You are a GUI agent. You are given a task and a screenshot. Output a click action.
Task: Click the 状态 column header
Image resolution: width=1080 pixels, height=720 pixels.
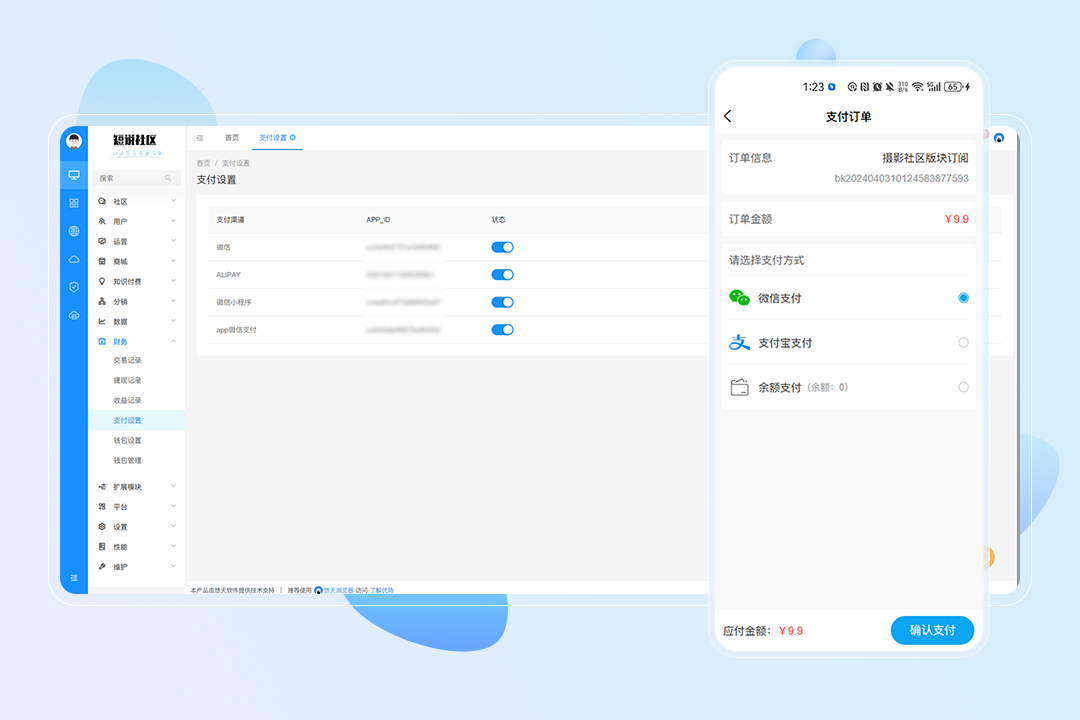coord(498,220)
